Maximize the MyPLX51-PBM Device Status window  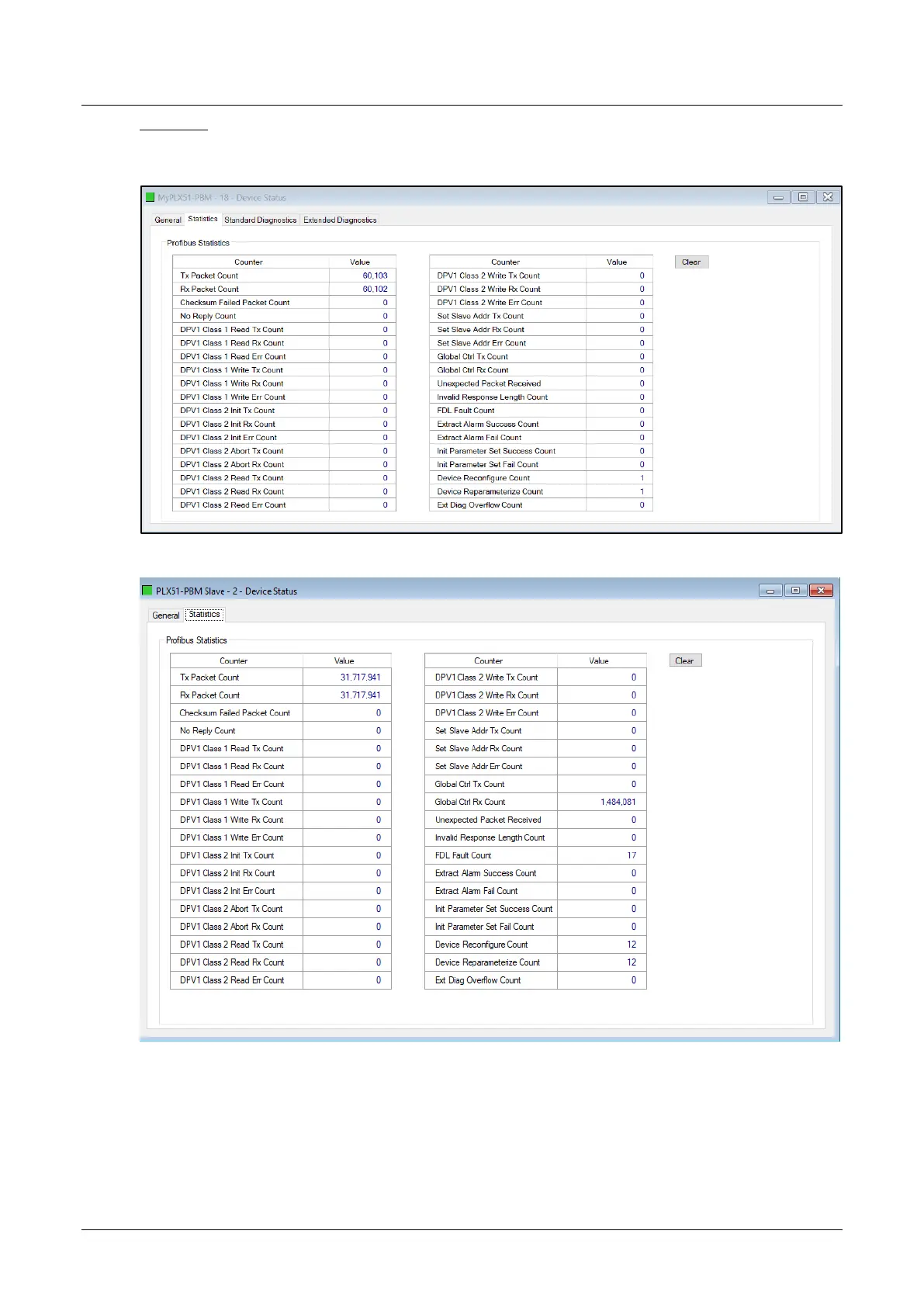tap(803, 197)
